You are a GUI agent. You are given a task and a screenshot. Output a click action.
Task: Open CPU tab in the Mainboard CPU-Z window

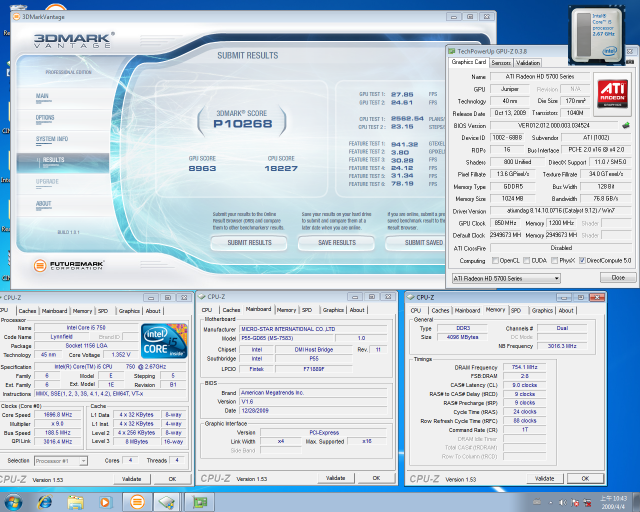pyautogui.click(x=207, y=310)
